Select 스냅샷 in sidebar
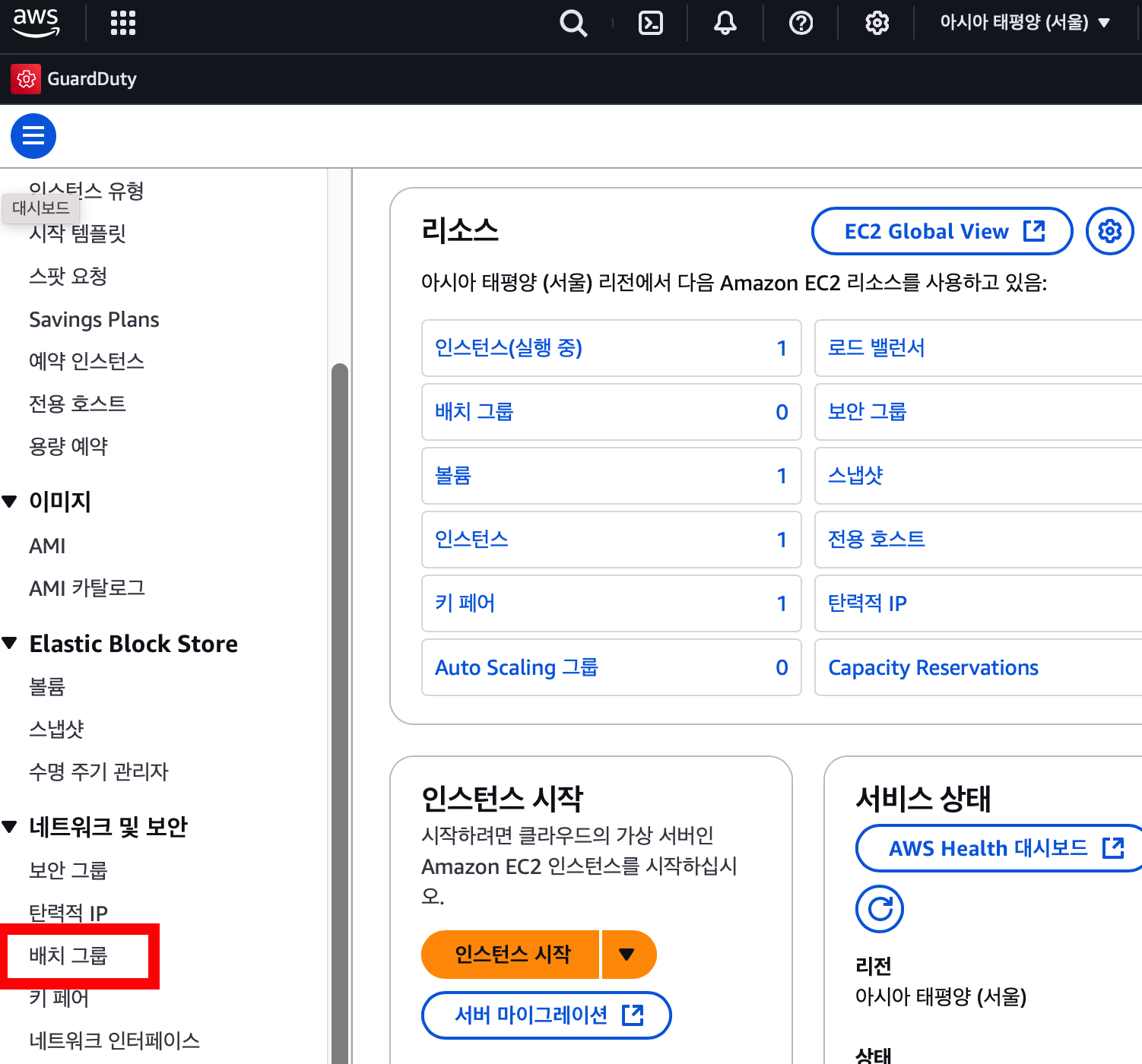The height and width of the screenshot is (1064, 1142). click(56, 730)
